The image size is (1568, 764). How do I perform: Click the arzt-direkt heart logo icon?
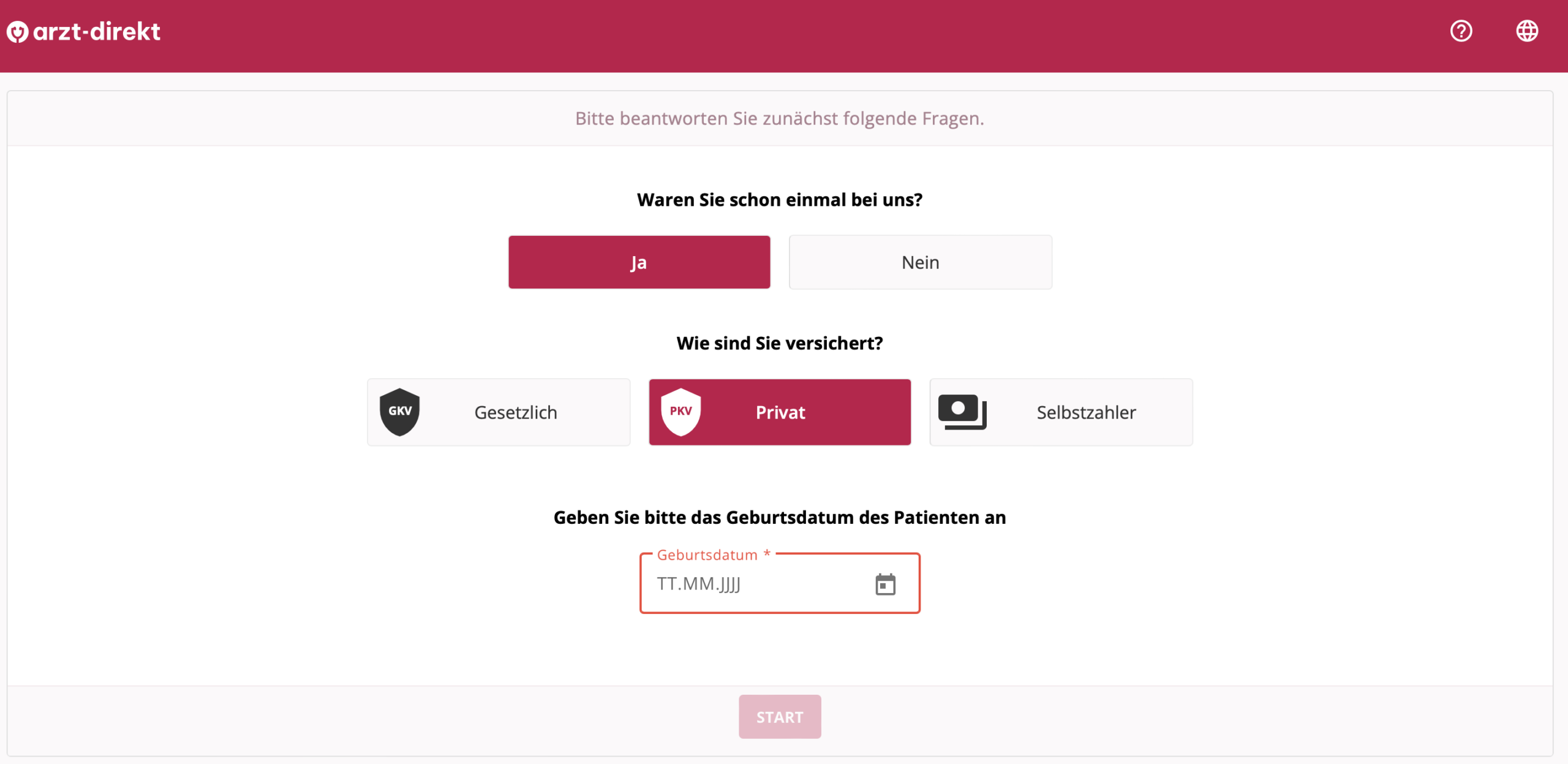pyautogui.click(x=17, y=32)
